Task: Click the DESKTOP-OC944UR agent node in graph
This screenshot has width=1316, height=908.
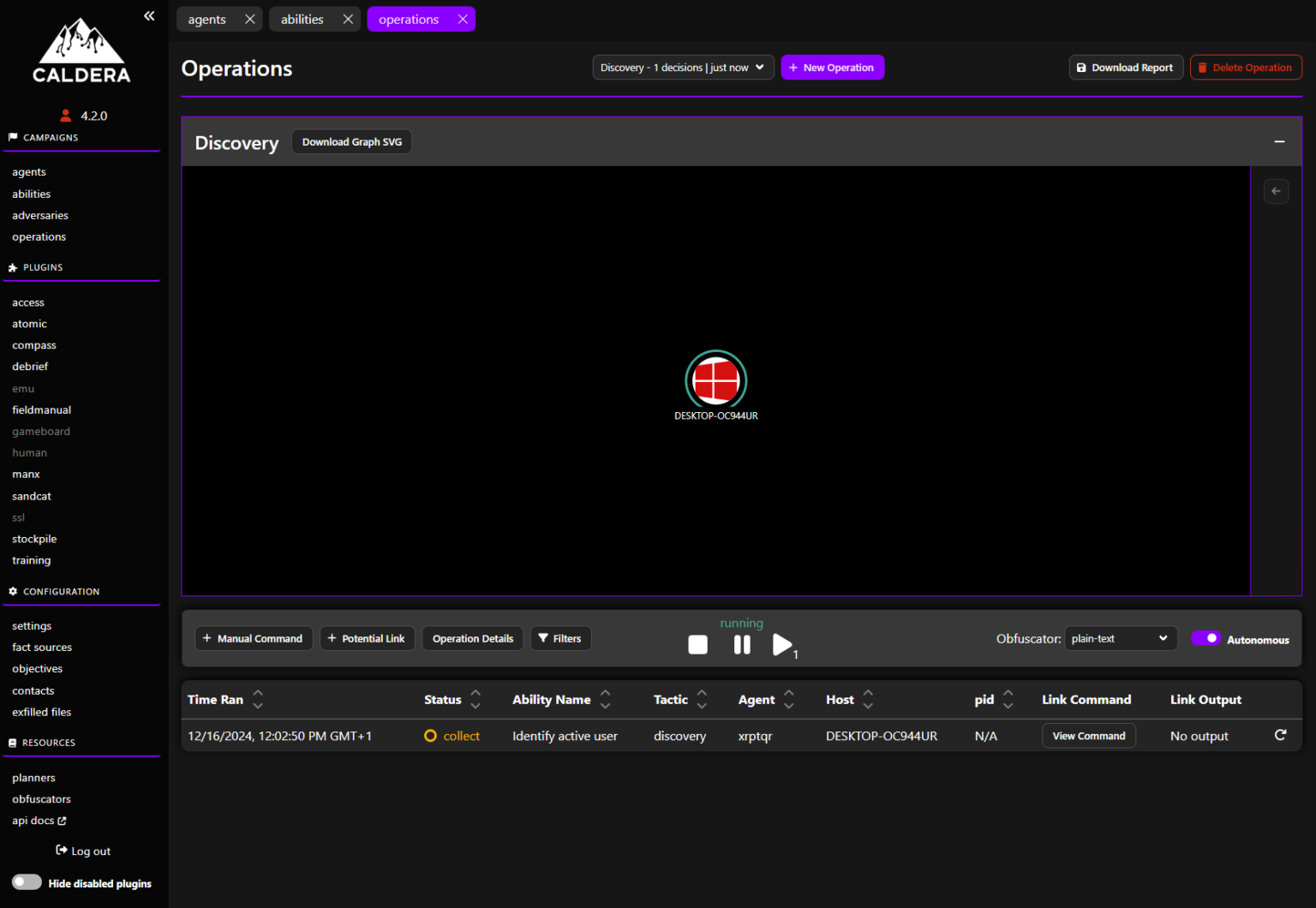Action: 715,379
